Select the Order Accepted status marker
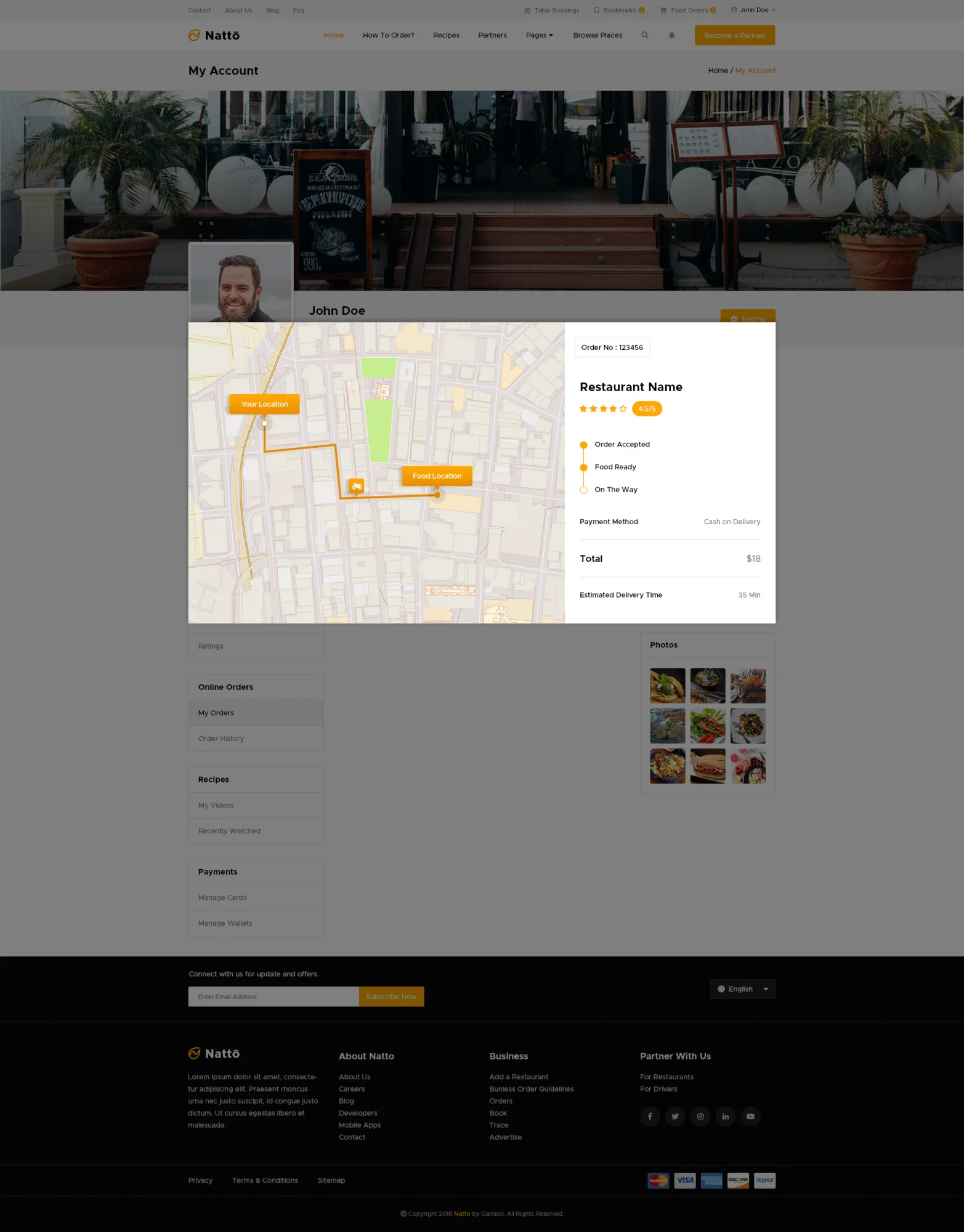This screenshot has width=964, height=1232. coord(583,445)
